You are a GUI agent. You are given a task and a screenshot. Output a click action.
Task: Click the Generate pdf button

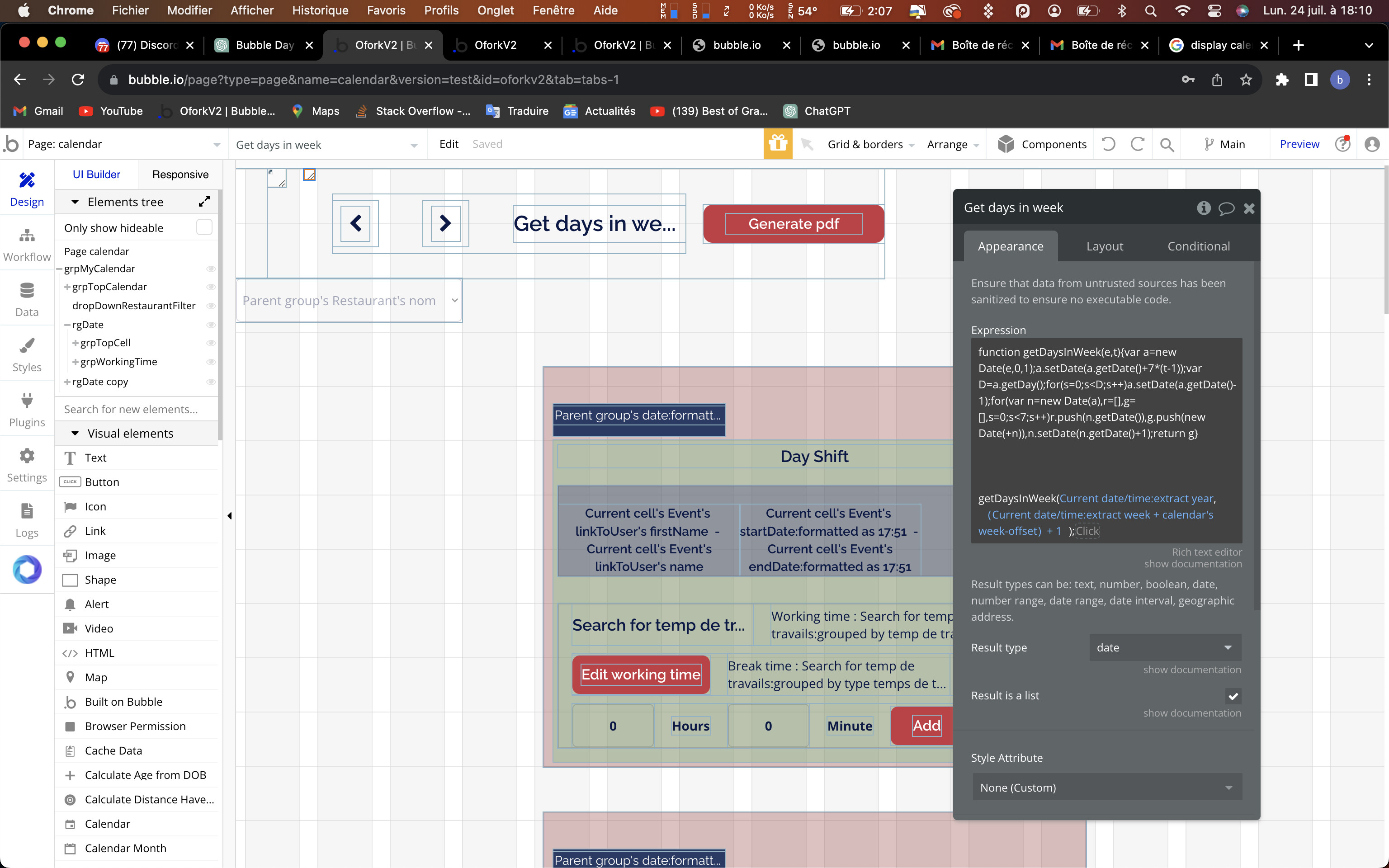tap(793, 224)
